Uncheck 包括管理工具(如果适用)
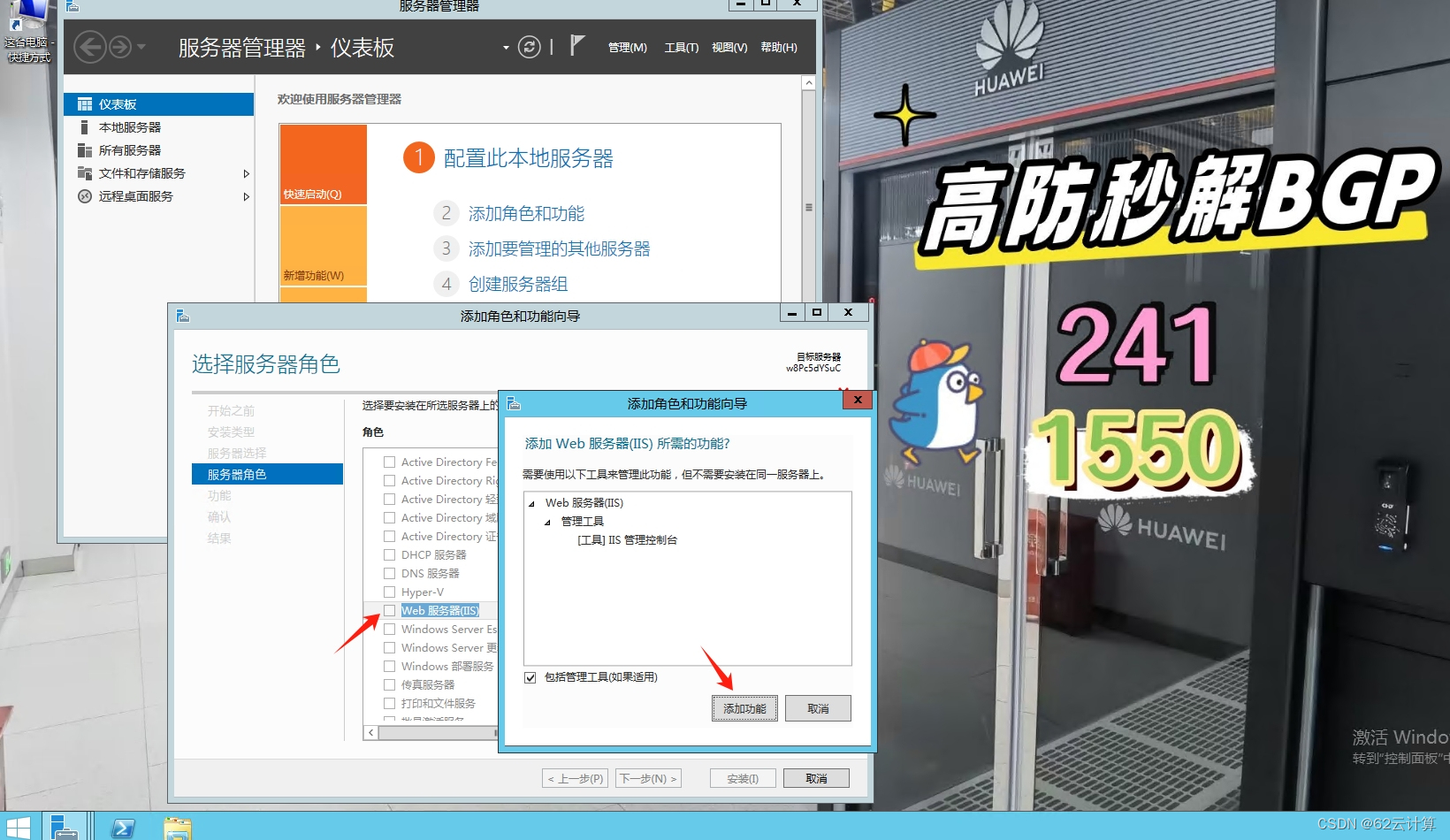 pos(530,677)
